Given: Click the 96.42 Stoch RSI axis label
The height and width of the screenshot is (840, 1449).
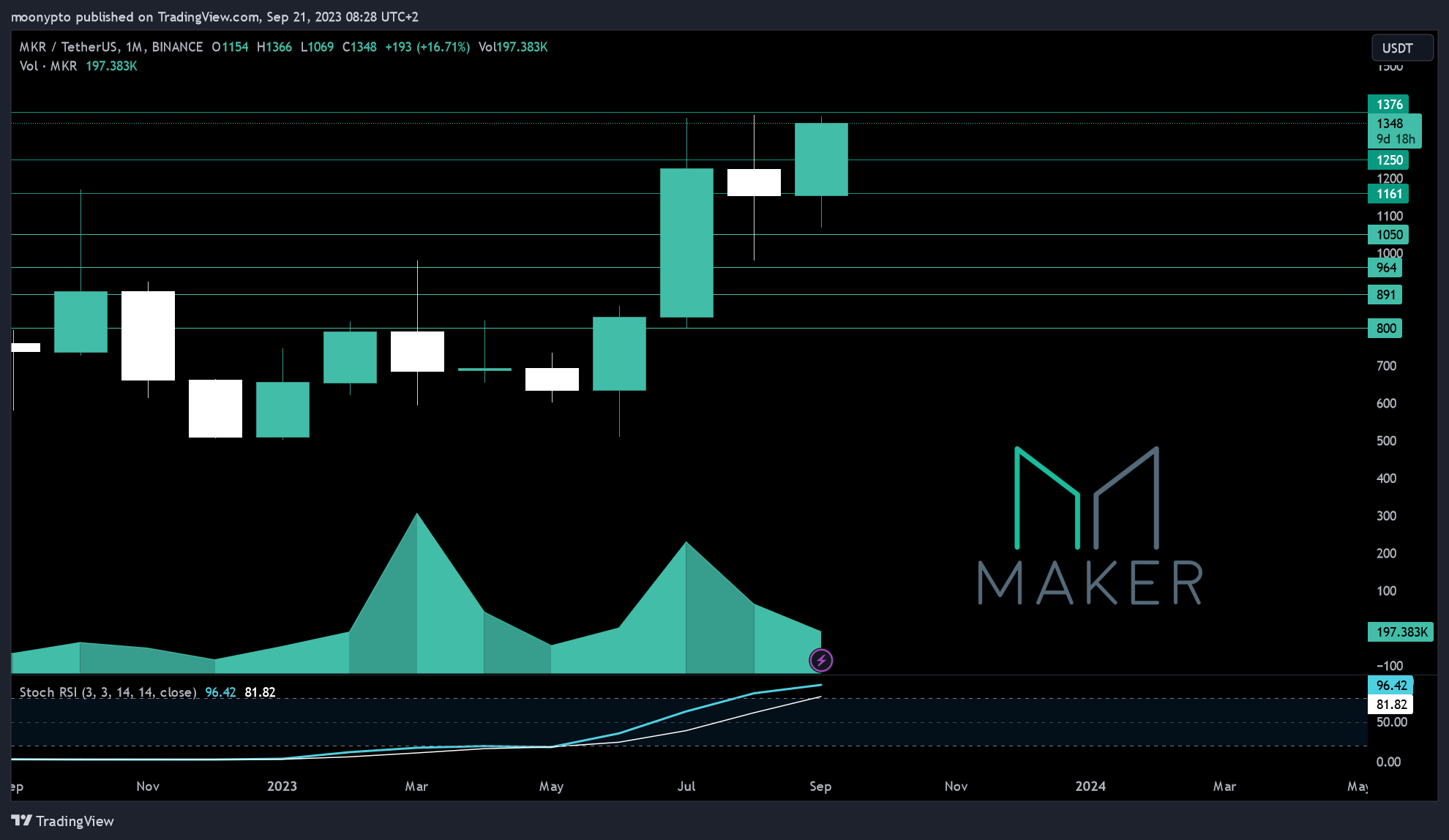Looking at the screenshot, I should click(x=1390, y=686).
